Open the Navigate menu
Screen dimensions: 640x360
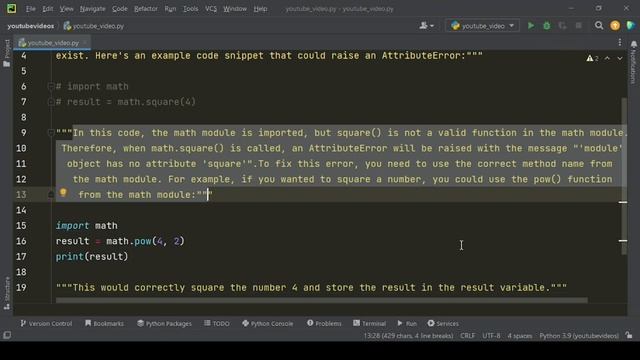(x=93, y=9)
